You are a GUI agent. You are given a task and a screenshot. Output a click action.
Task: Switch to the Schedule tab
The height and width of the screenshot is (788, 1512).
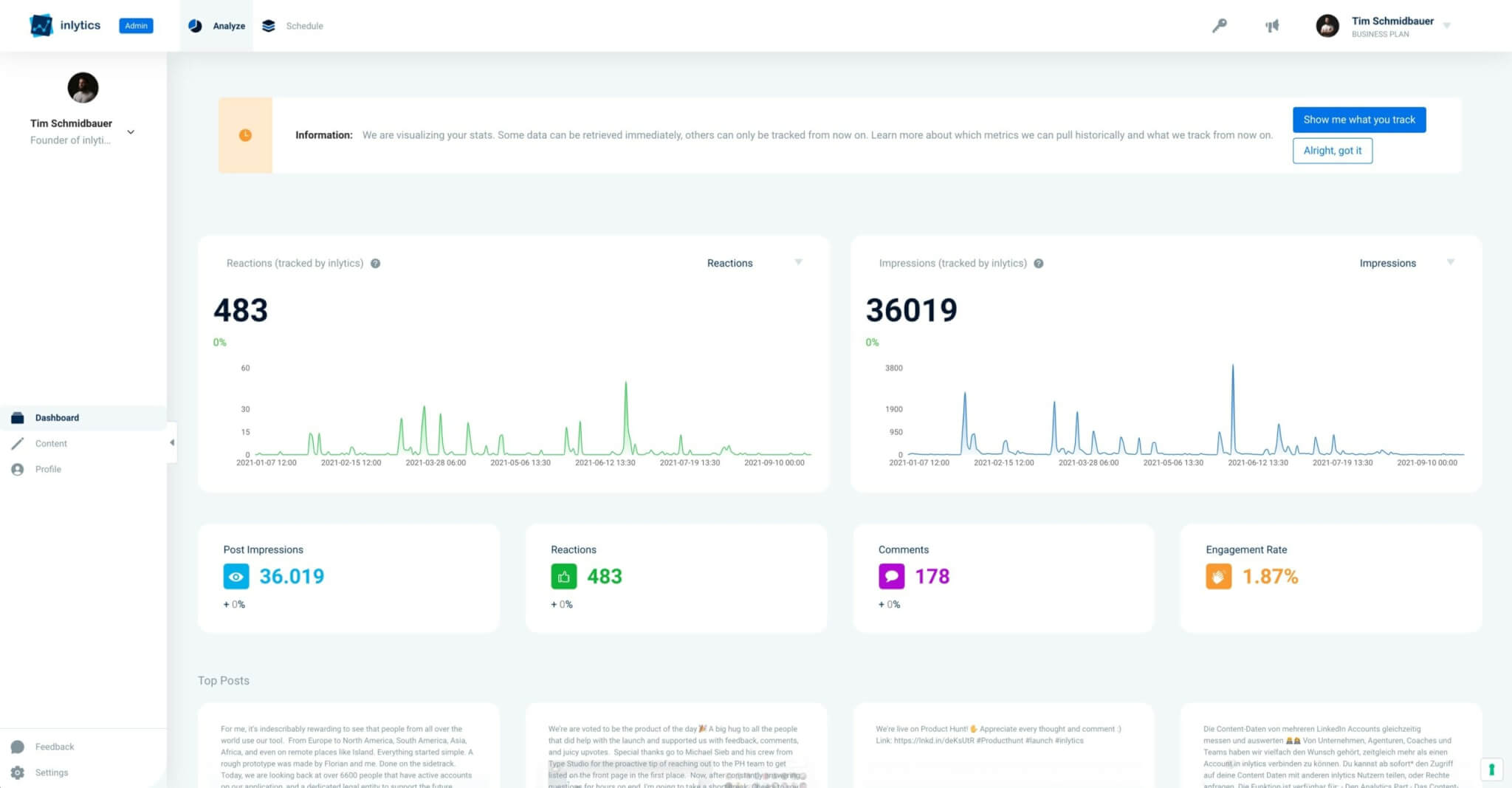pos(292,26)
